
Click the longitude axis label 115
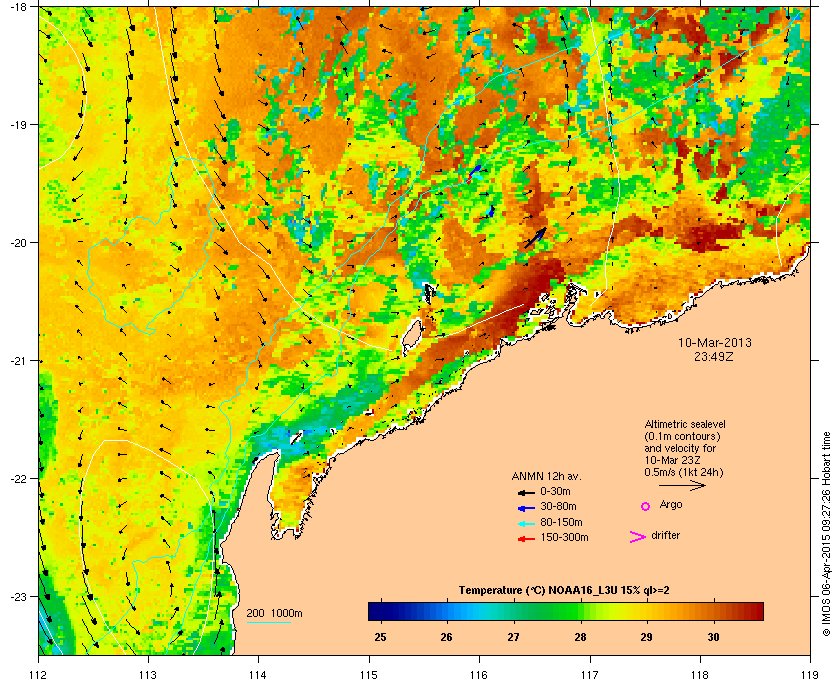tap(369, 675)
